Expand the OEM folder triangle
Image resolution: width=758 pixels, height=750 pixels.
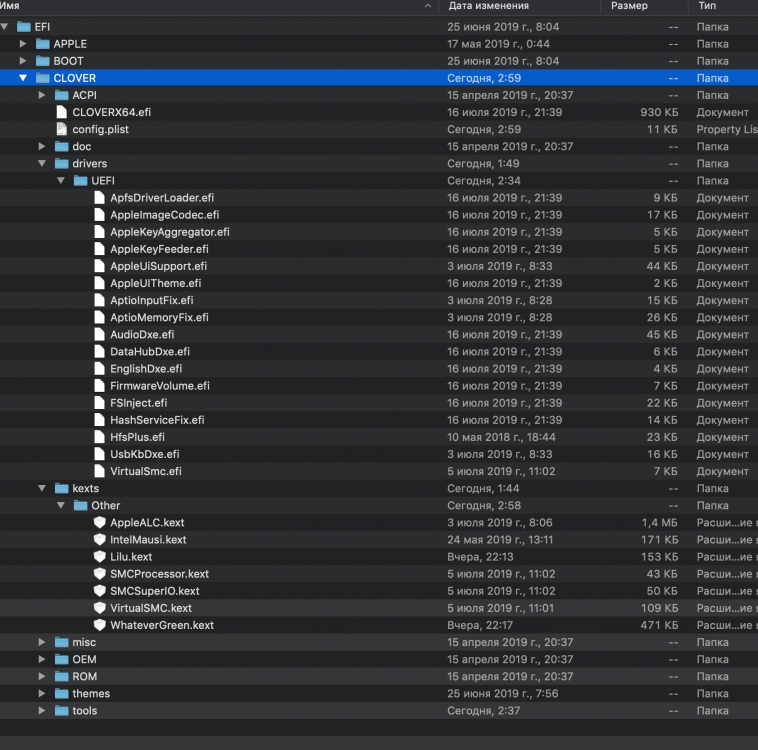pos(42,659)
